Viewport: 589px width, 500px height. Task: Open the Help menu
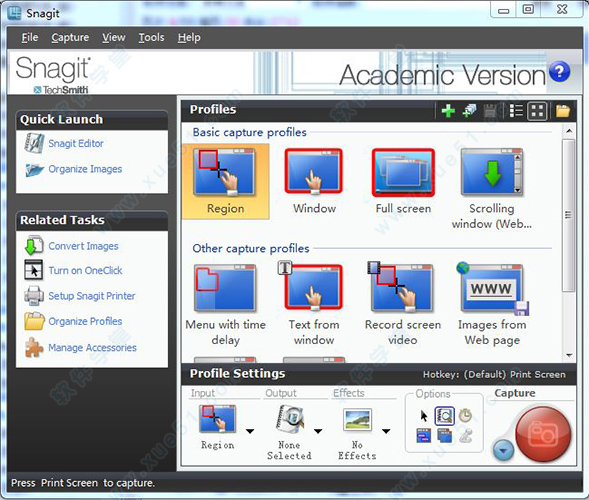coord(189,37)
